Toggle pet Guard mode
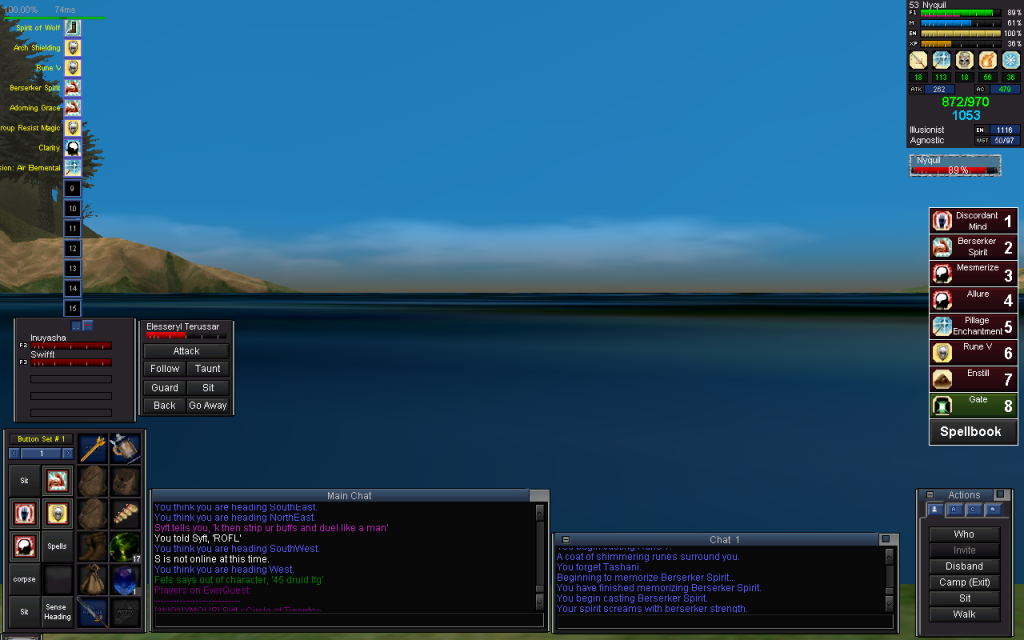1024x640 pixels. [x=165, y=388]
